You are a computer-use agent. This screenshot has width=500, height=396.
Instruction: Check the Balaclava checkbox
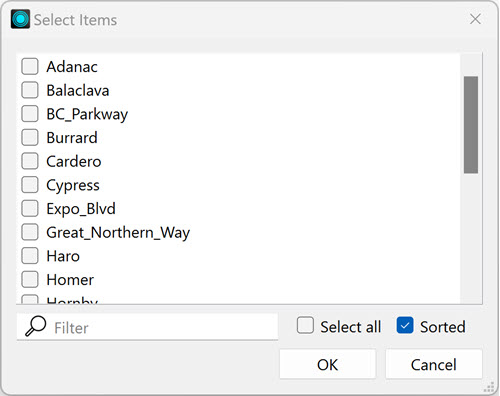tap(30, 90)
